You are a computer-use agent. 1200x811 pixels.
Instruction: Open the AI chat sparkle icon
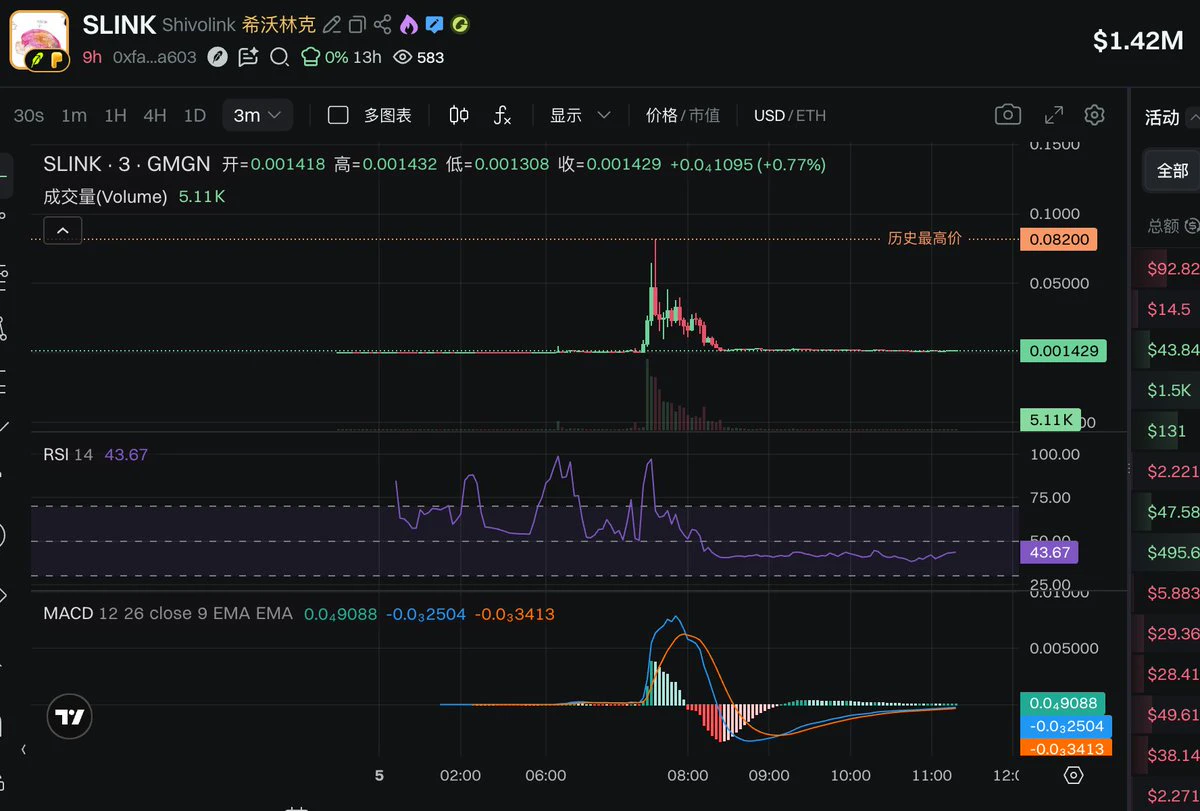click(x=248, y=57)
